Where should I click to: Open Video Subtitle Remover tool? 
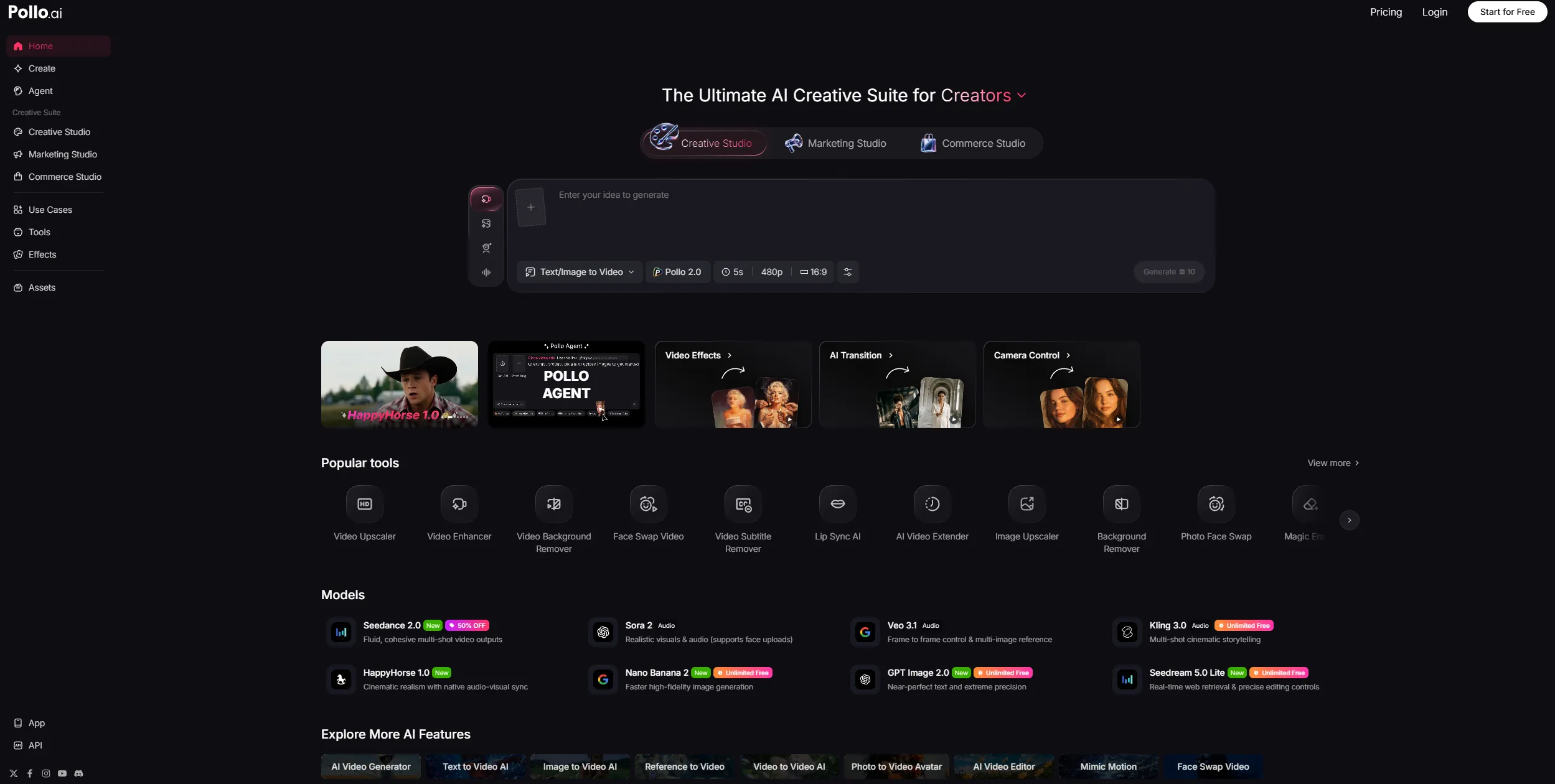coord(743,520)
